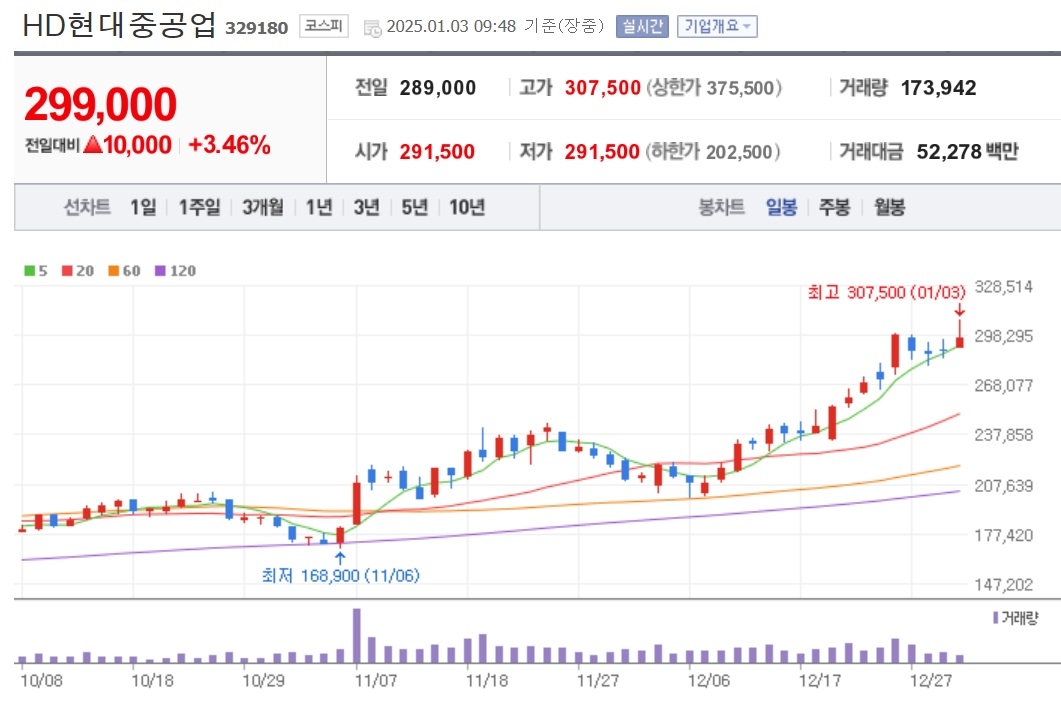Screen dimensions: 1061x704
Task: Click the current price 299,000
Action: coord(100,104)
